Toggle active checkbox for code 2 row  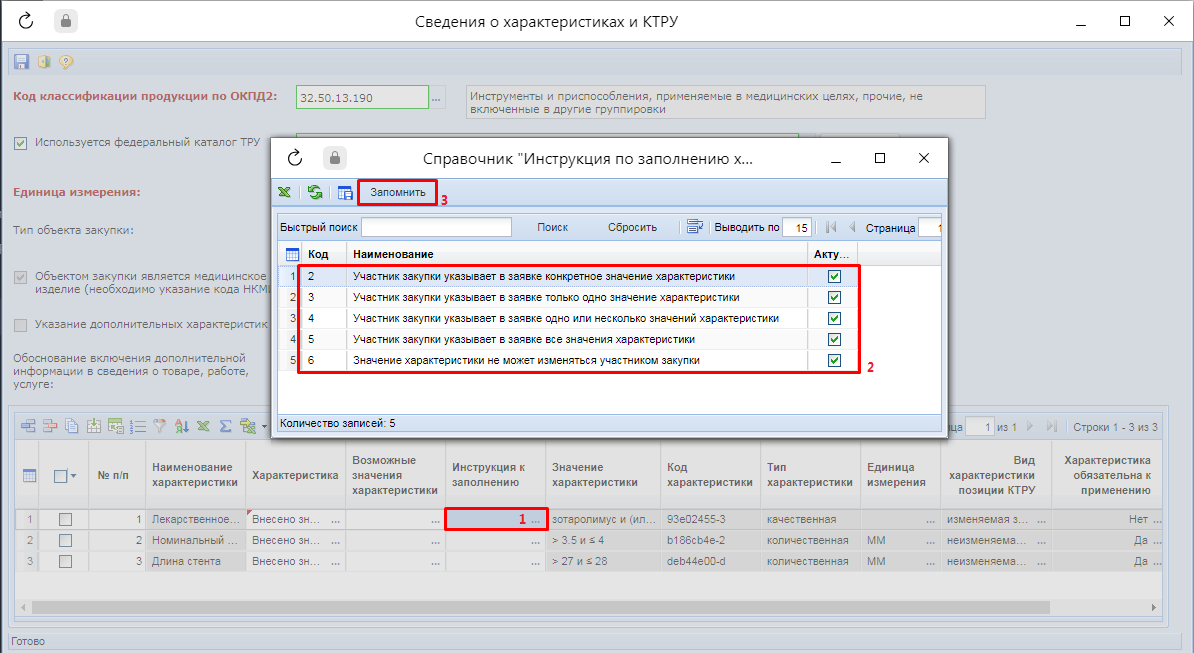click(x=835, y=277)
